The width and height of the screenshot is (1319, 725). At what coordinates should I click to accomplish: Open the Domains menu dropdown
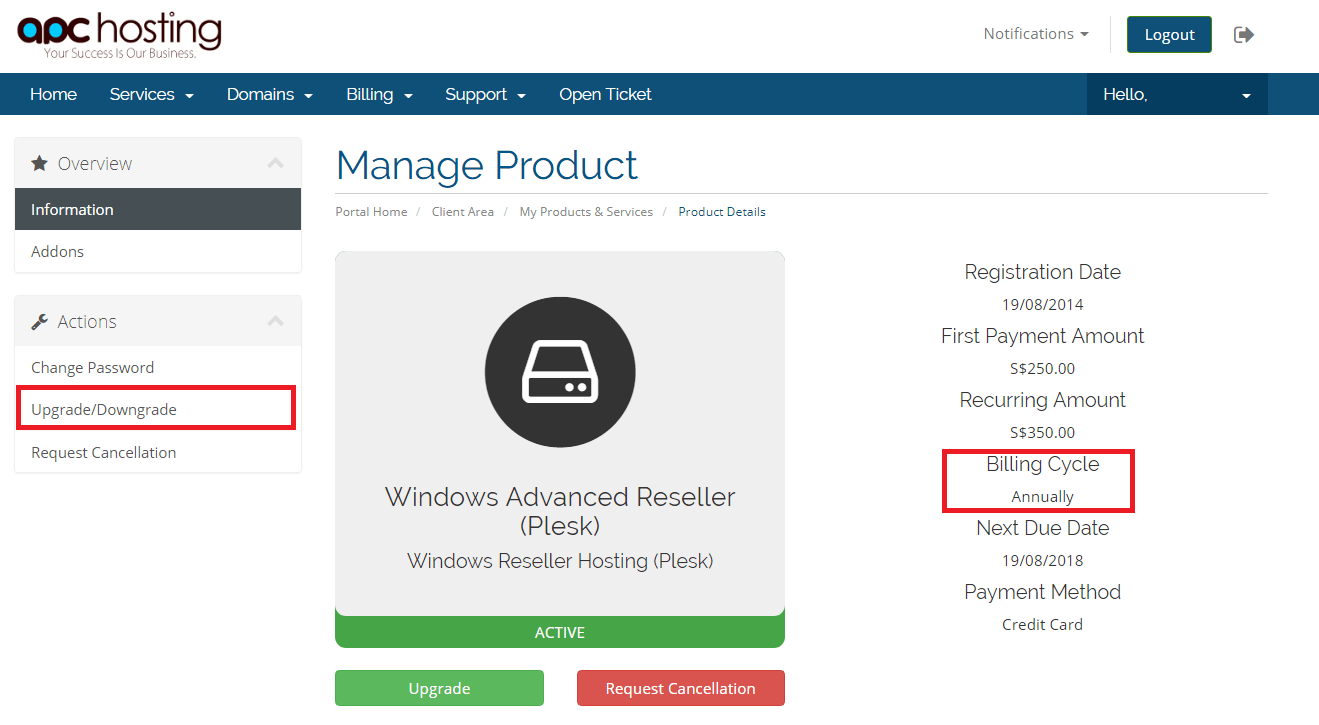(x=270, y=94)
